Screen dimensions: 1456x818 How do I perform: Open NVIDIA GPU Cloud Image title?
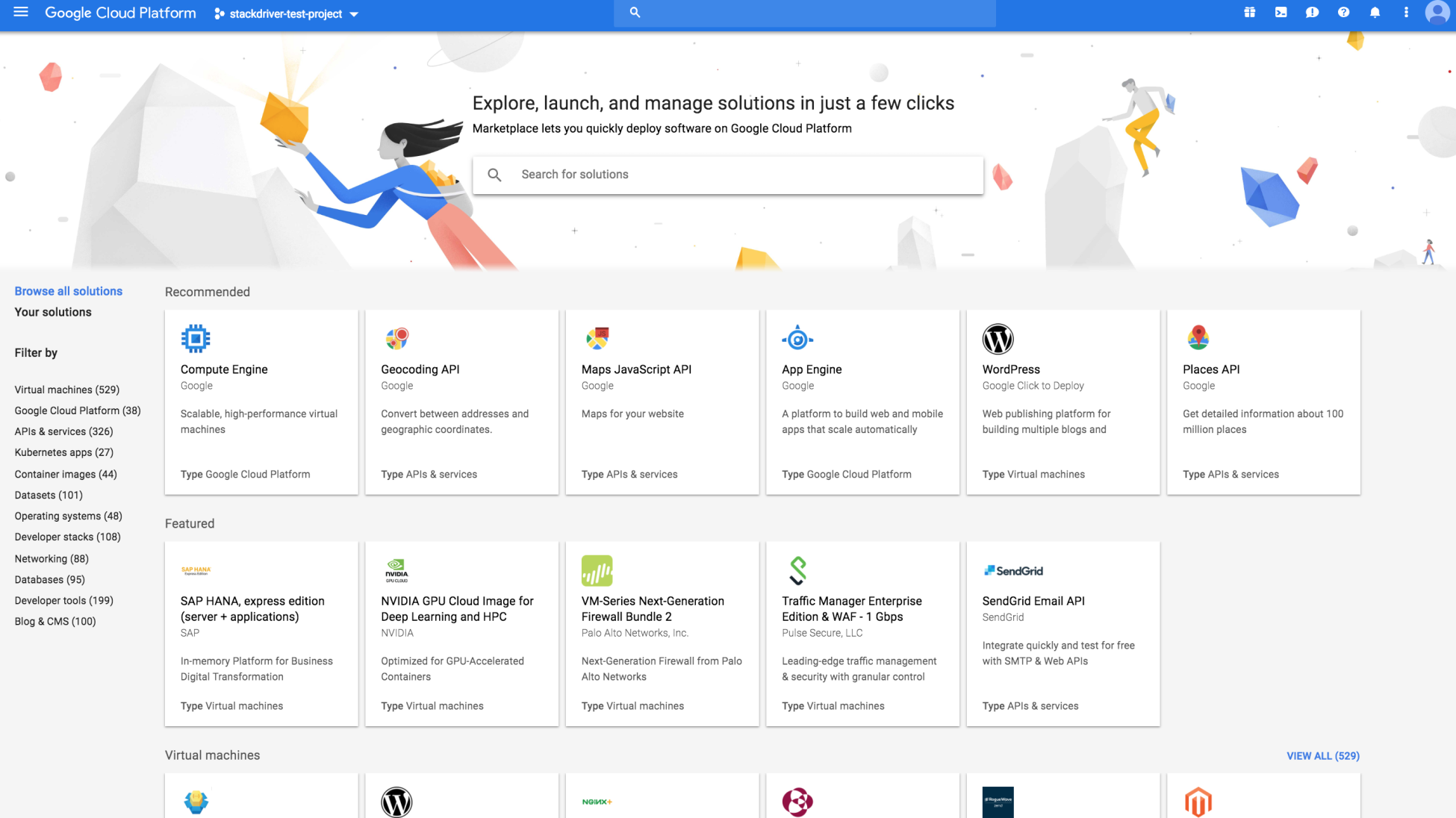point(457,609)
